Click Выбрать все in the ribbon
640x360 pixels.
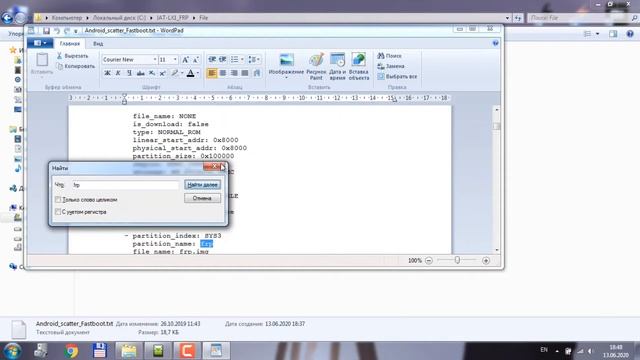[x=397, y=76]
